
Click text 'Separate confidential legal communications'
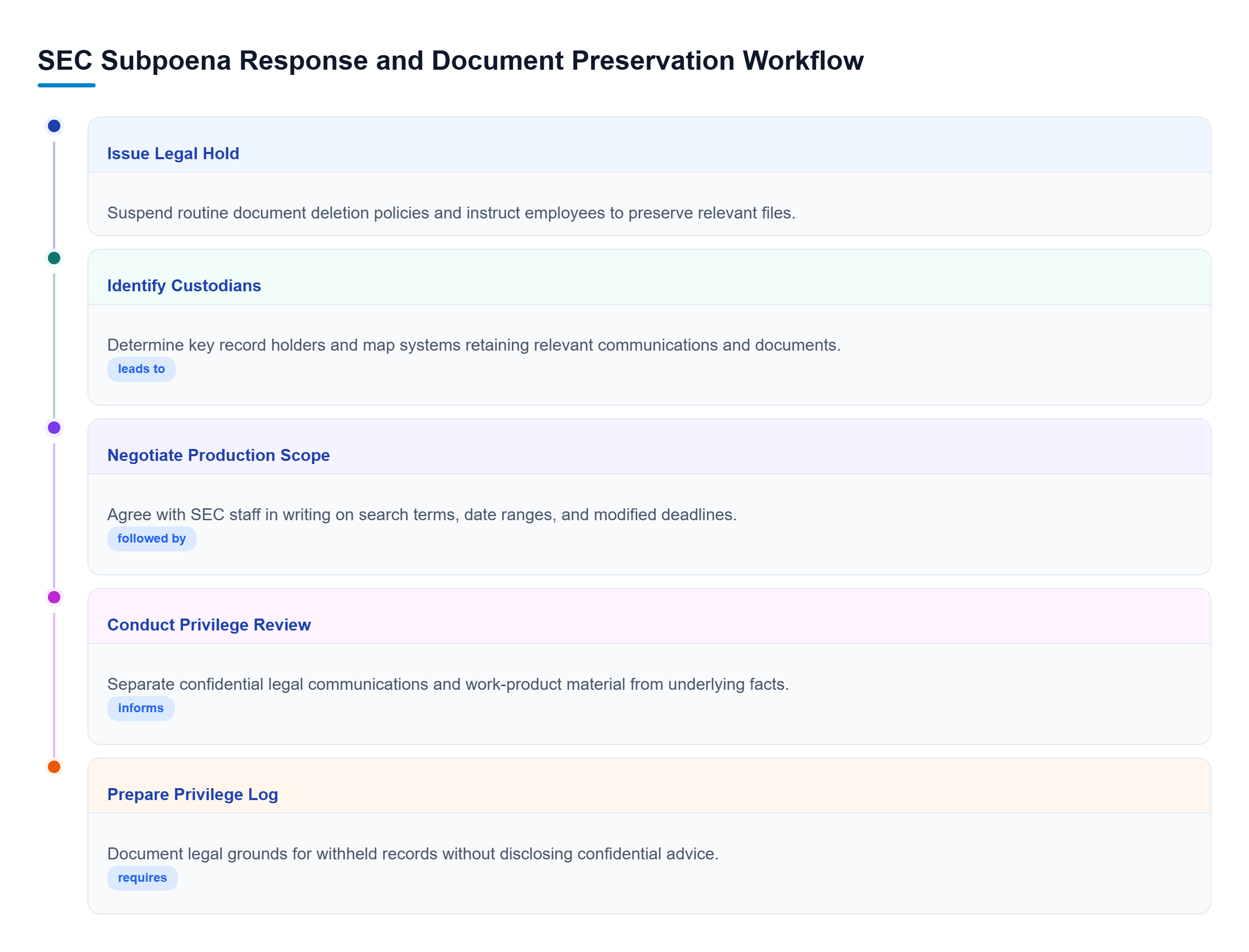pyautogui.click(x=267, y=684)
